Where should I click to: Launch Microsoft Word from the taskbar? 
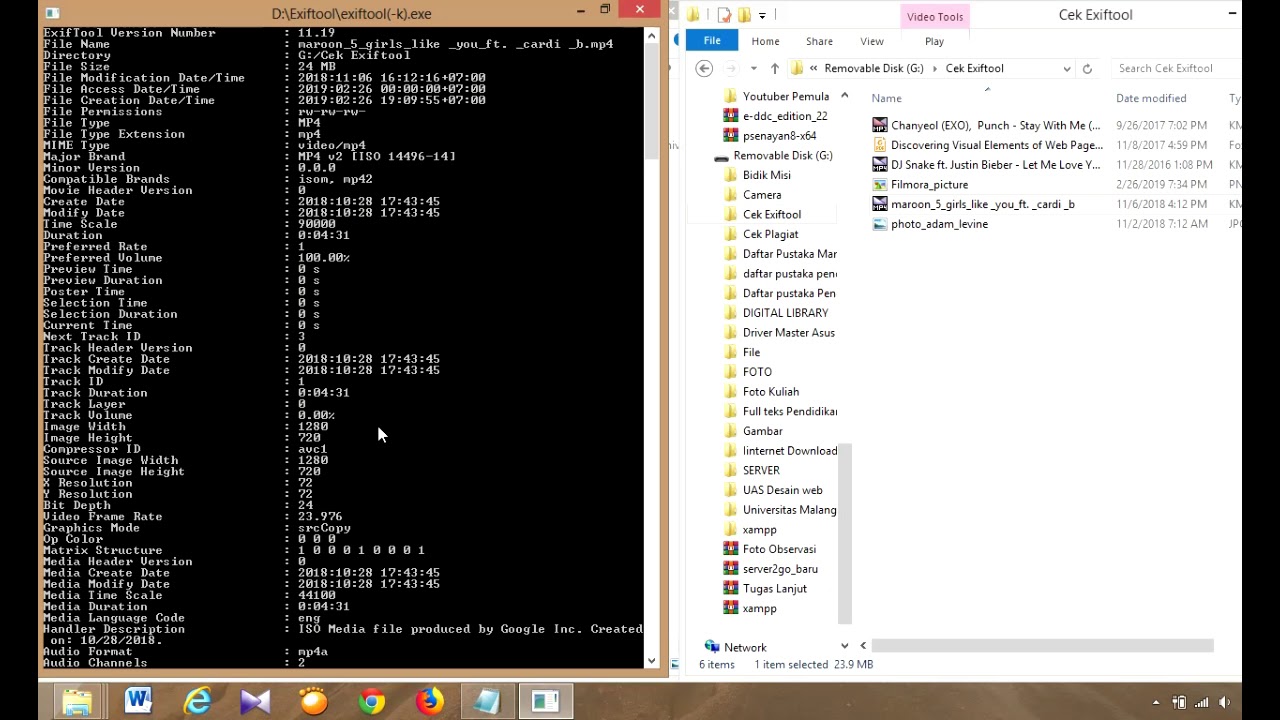click(138, 701)
